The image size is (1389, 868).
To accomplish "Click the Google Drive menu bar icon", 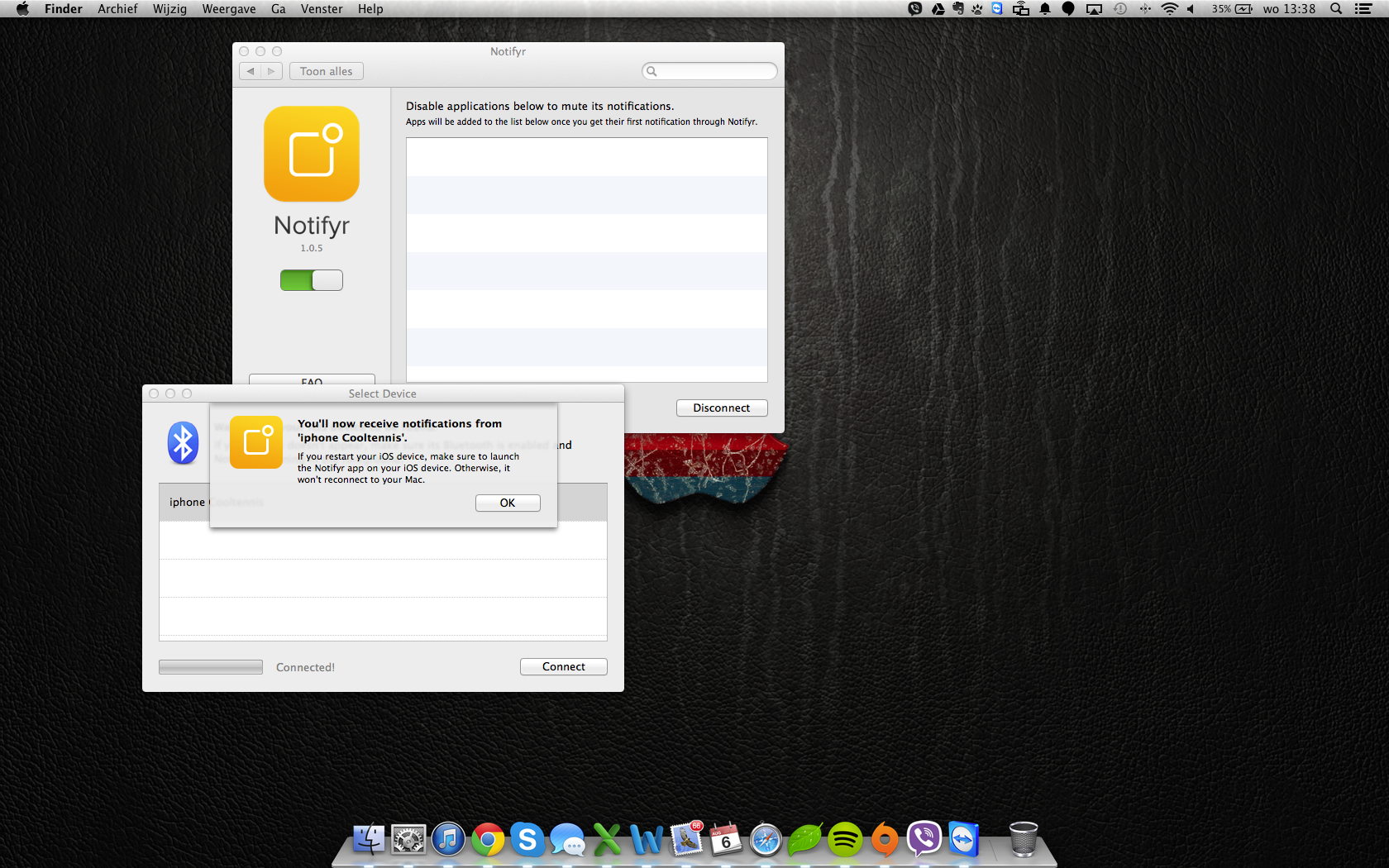I will [x=938, y=9].
